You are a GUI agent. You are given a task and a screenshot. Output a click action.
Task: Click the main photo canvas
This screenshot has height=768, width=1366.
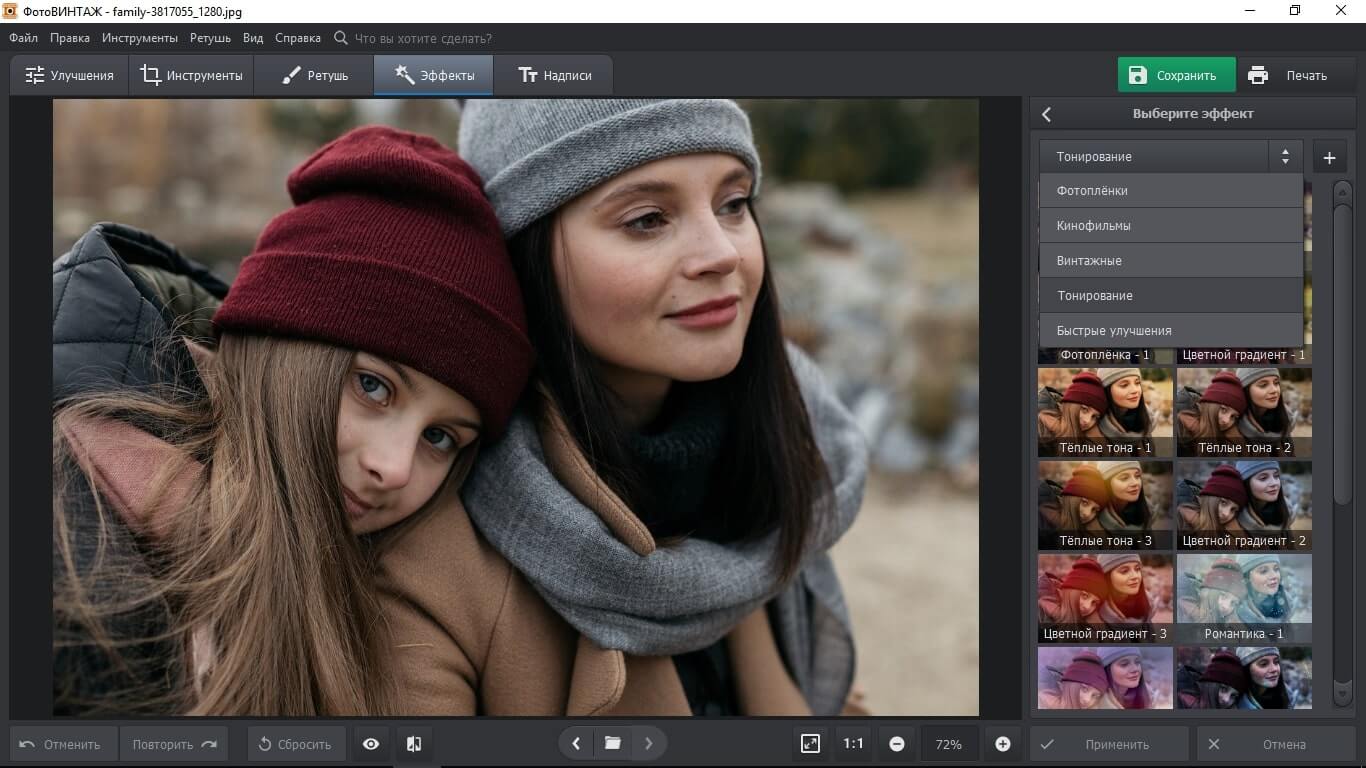tap(516, 407)
